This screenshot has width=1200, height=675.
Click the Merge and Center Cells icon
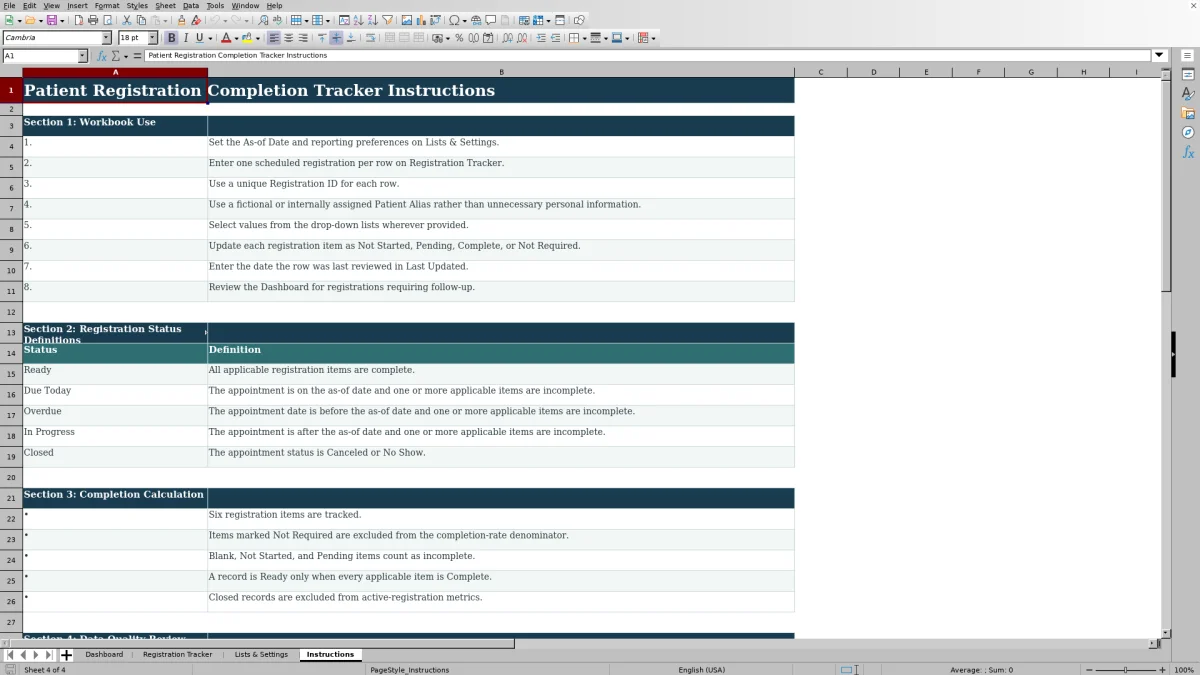pos(389,38)
